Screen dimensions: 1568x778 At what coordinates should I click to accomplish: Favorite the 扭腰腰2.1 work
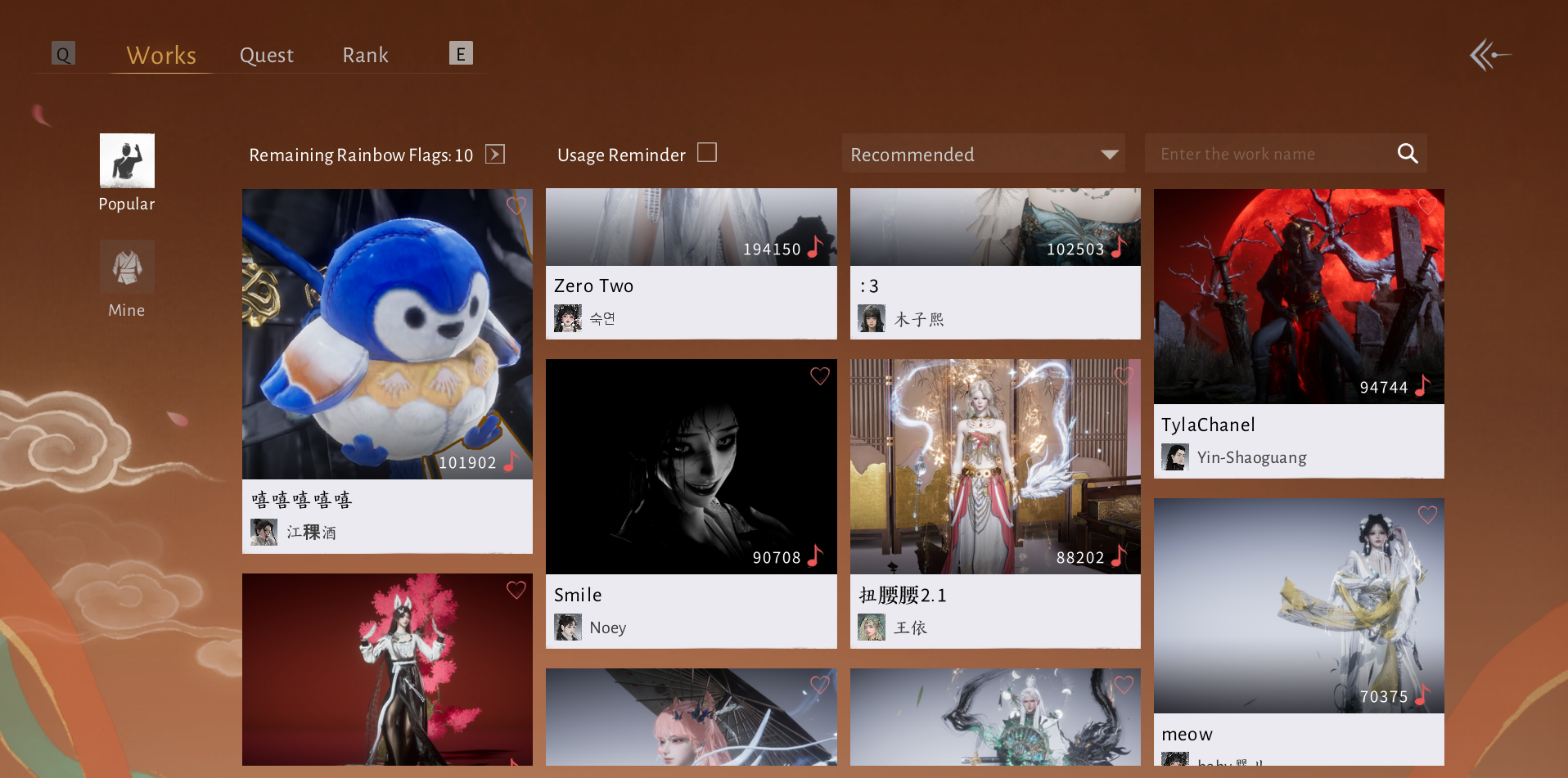coord(1124,376)
